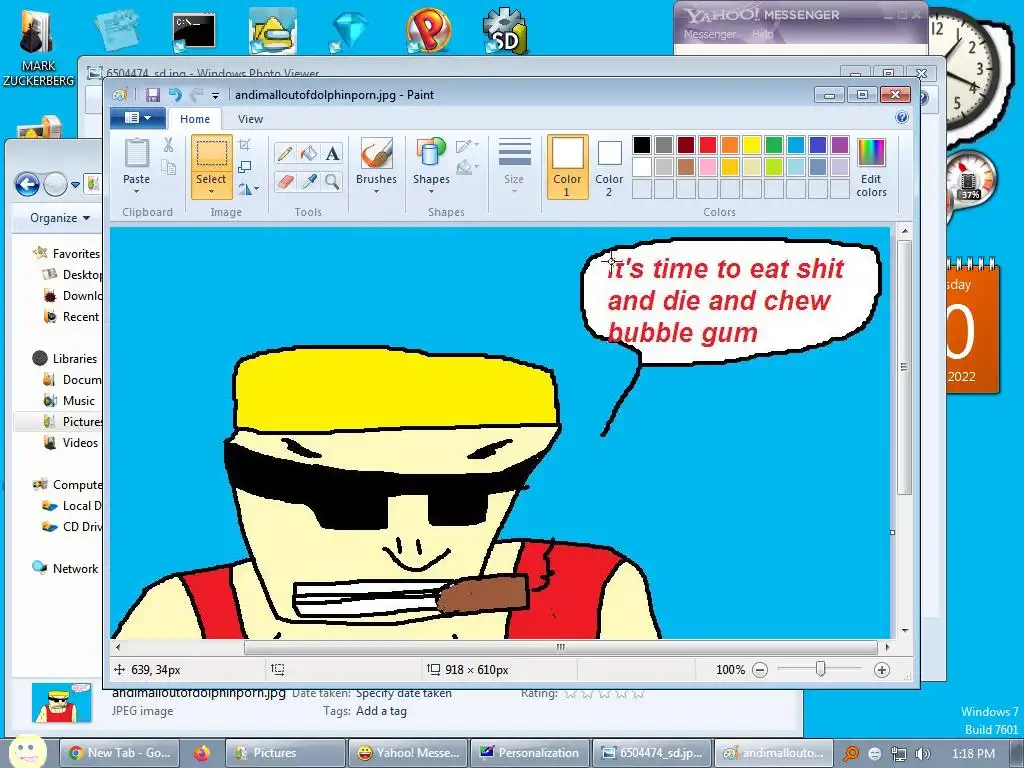Click the Resize and skew icon

coord(245,167)
